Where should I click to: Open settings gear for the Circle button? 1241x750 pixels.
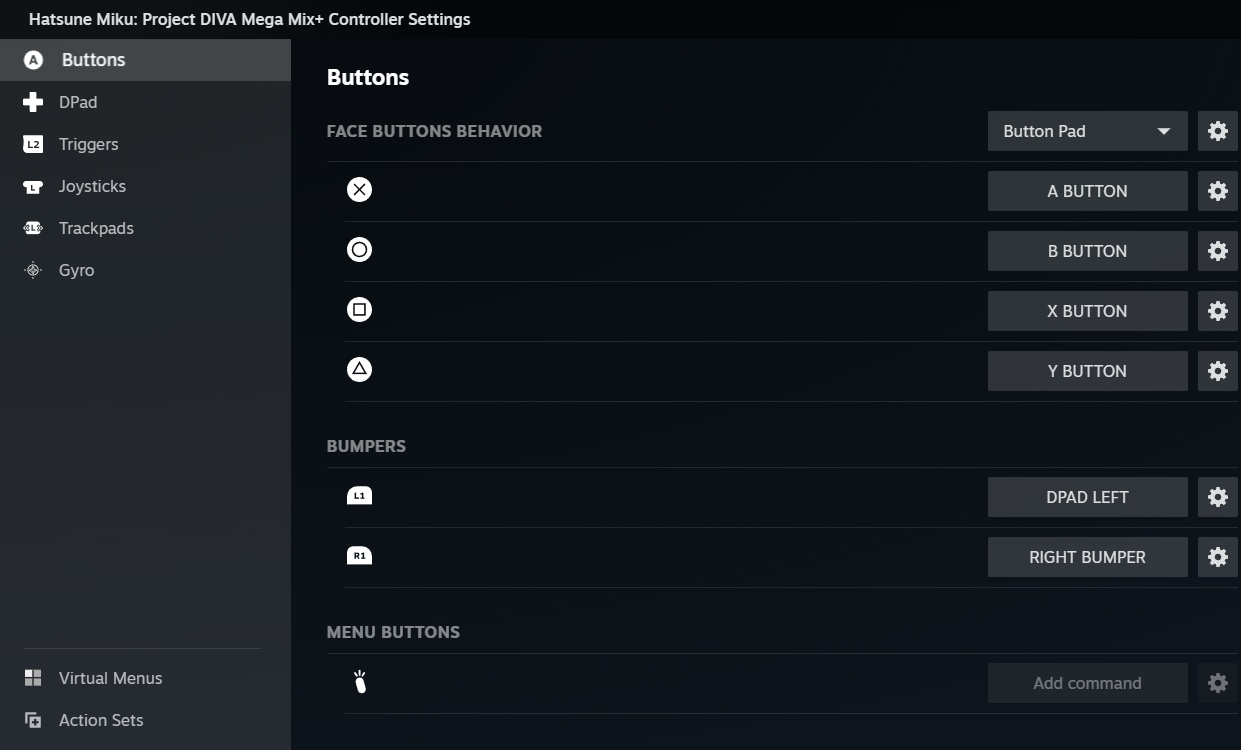(x=1217, y=251)
